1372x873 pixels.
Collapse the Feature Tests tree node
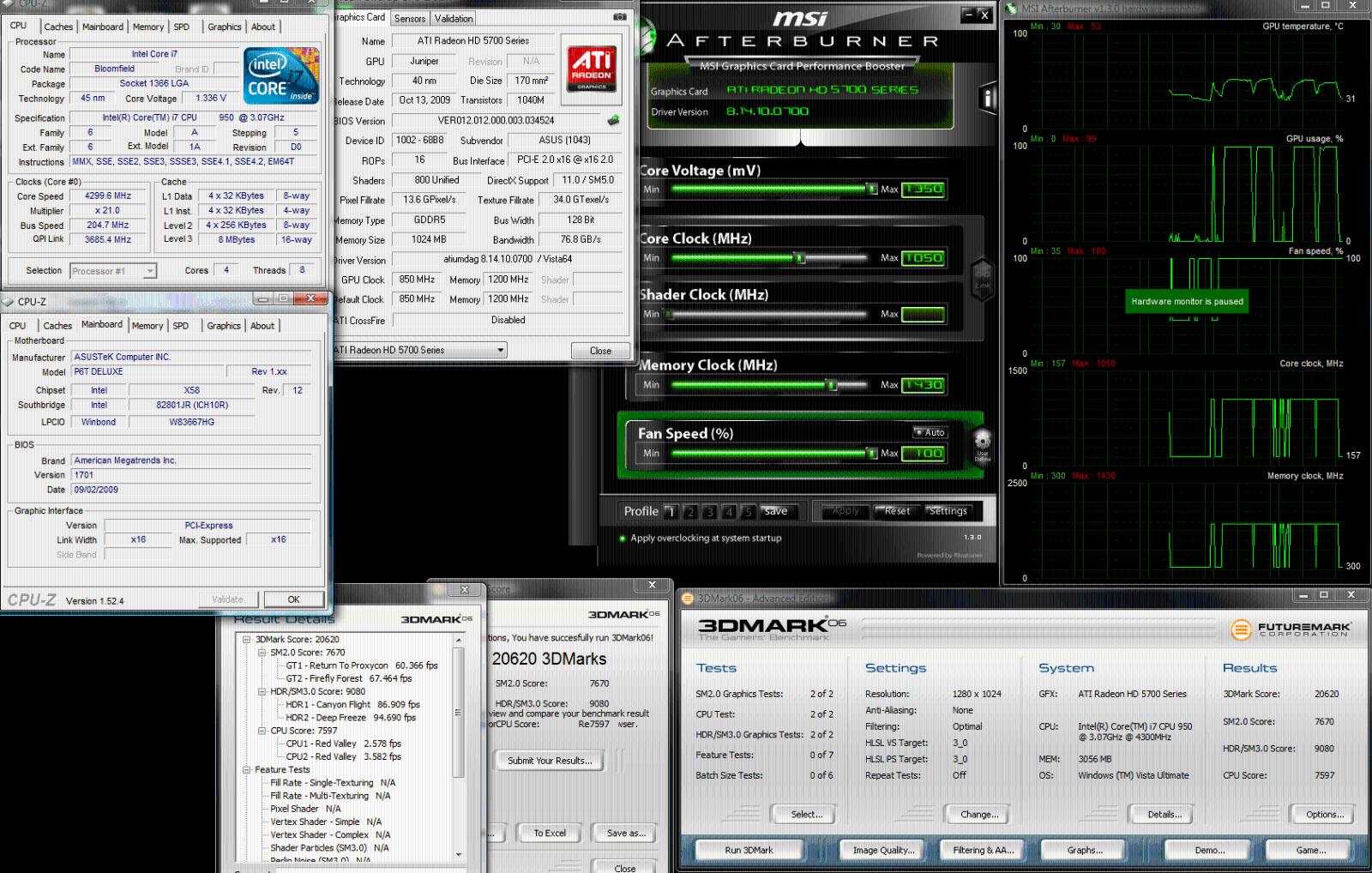click(x=247, y=769)
